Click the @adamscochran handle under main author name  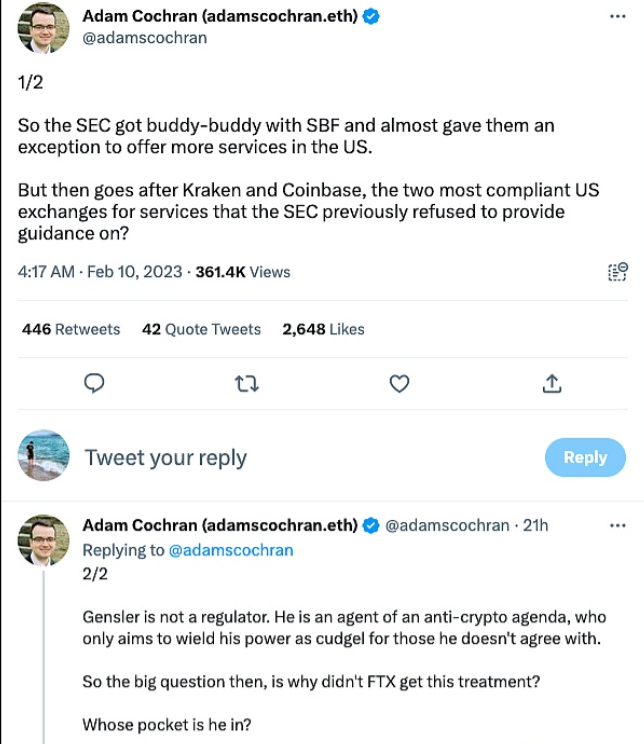(x=144, y=38)
